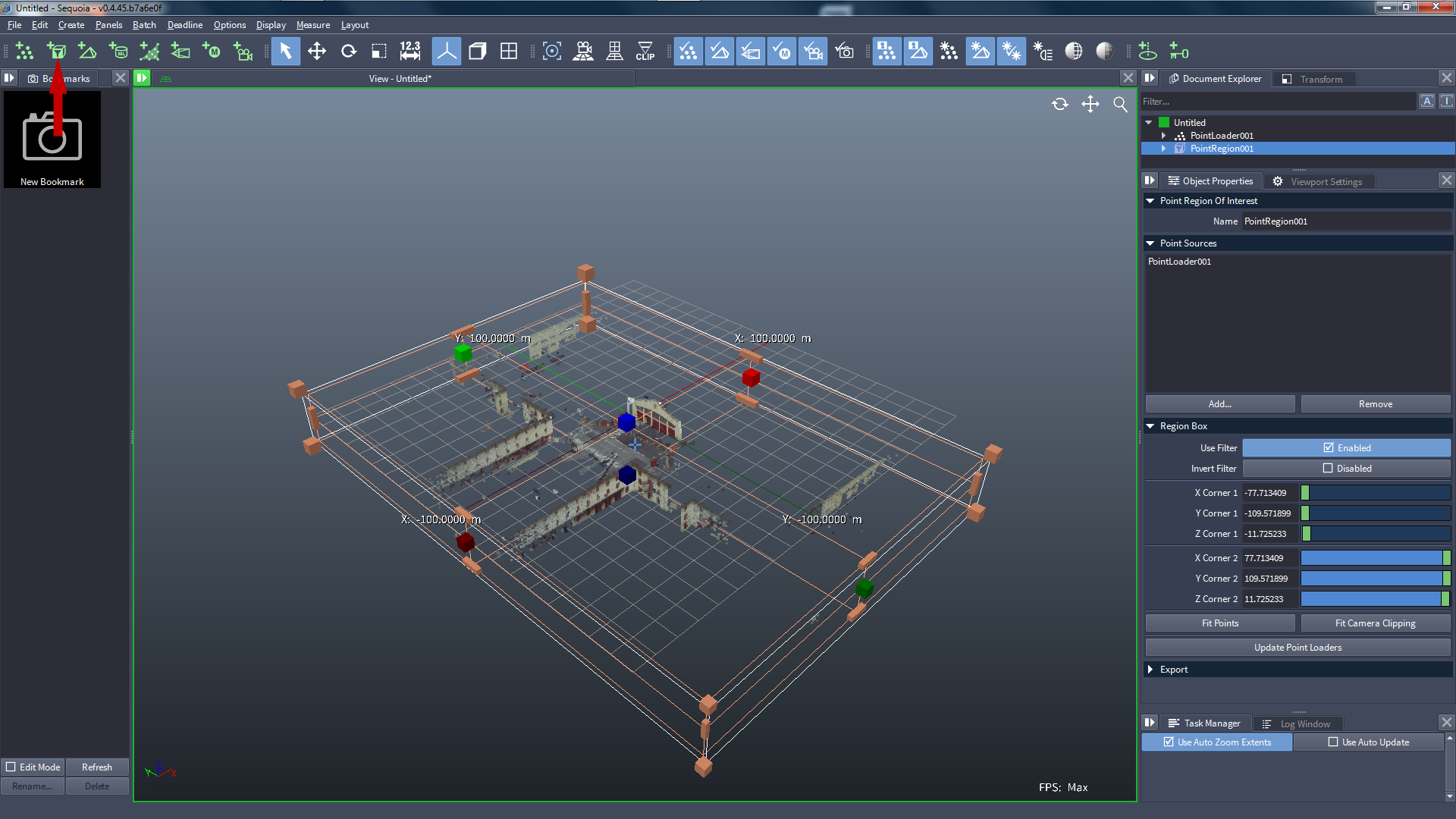Open the Measure menu
This screenshot has width=1456, height=819.
[x=311, y=25]
